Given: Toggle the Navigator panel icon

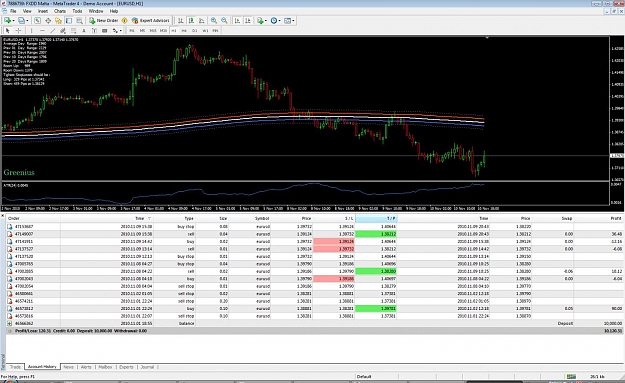Looking at the screenshot, I should [58, 20].
